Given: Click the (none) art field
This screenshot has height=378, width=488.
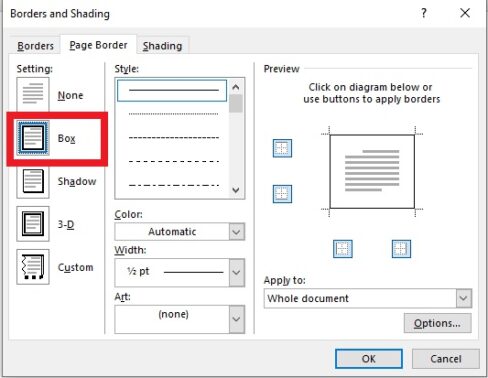Looking at the screenshot, I should (x=180, y=319).
